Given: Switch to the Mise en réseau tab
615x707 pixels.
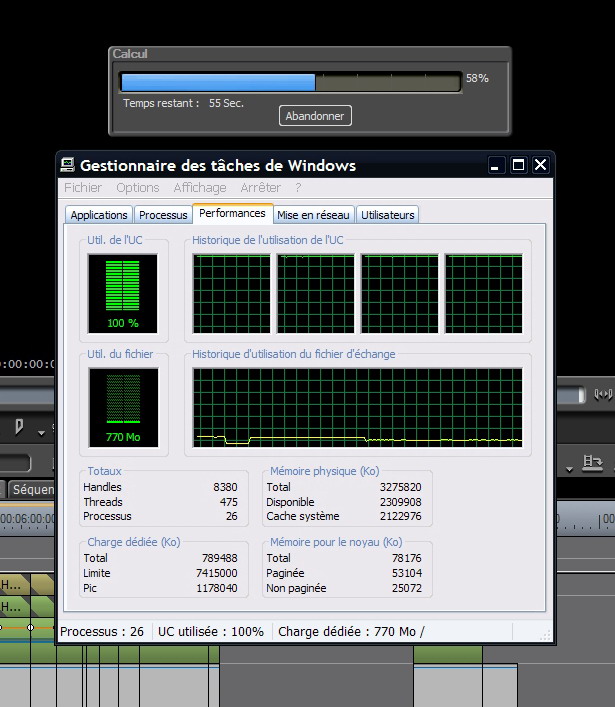Looking at the screenshot, I should 313,215.
